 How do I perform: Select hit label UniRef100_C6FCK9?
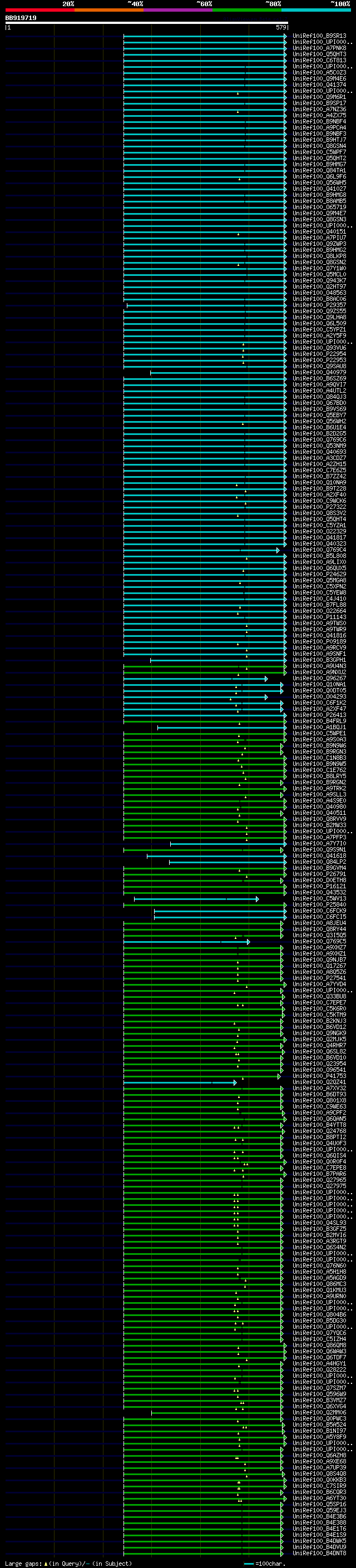click(319, 911)
